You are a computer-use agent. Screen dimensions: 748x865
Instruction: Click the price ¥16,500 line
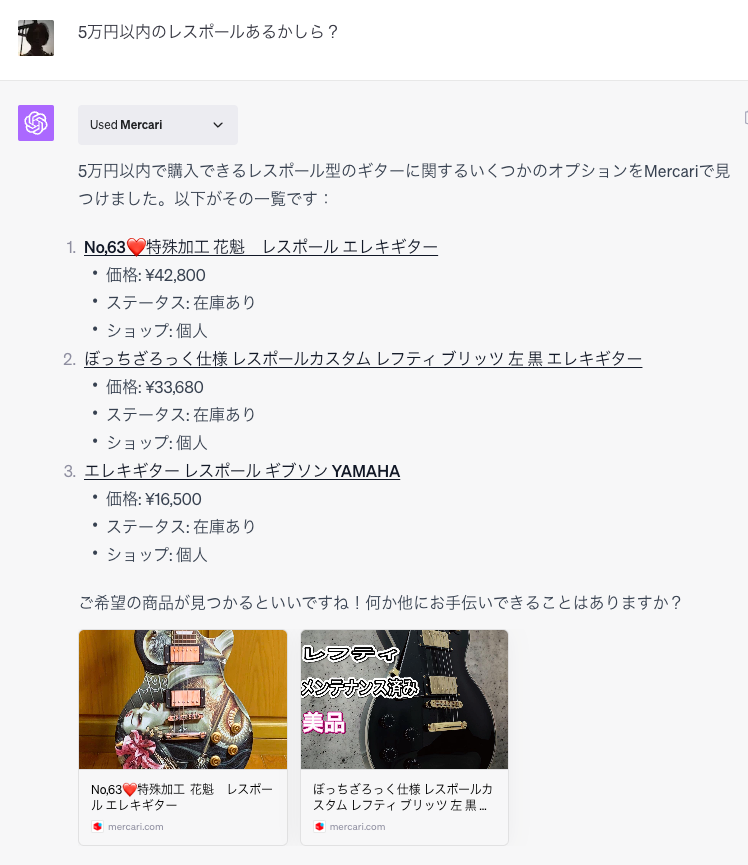[154, 499]
